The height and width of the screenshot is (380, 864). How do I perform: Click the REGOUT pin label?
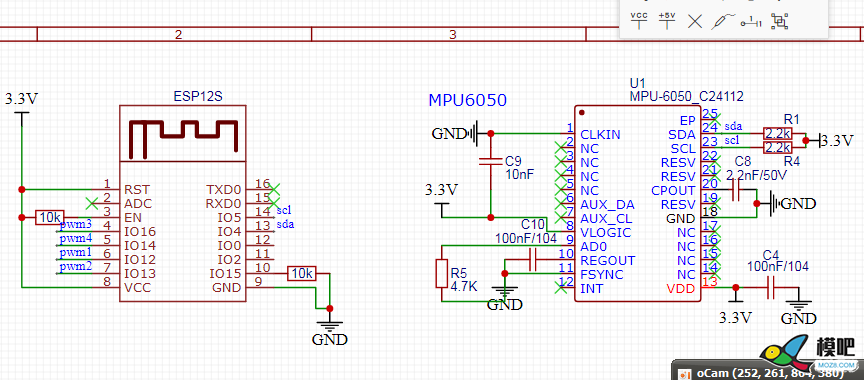(x=607, y=260)
